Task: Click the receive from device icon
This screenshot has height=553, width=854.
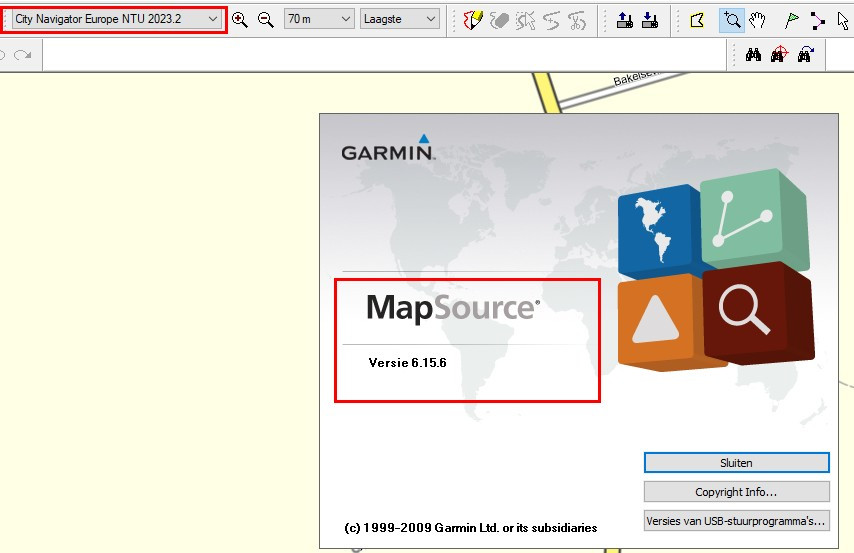Action: (x=650, y=21)
